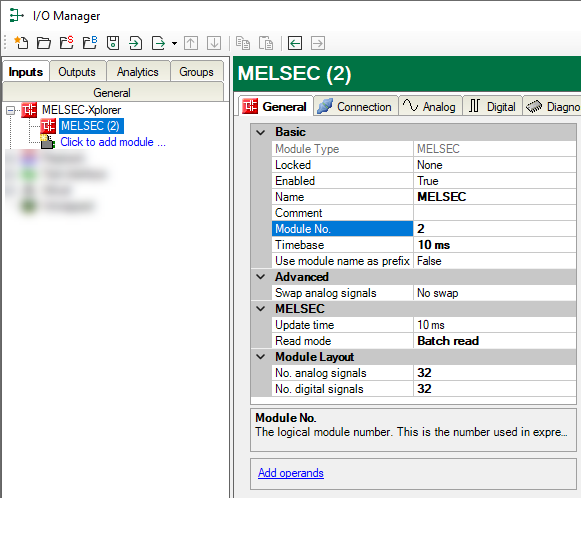This screenshot has height=552, width=581.
Task: Click the export arrow document icon
Action: pyautogui.click(x=159, y=43)
